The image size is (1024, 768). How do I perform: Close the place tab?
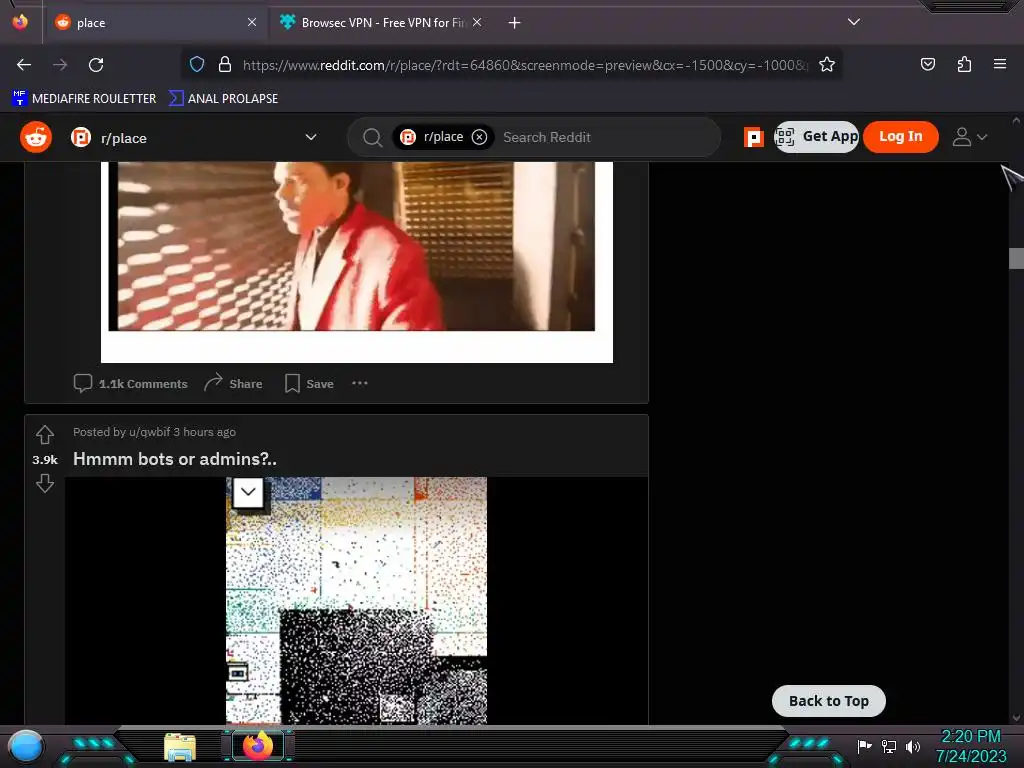(x=251, y=22)
